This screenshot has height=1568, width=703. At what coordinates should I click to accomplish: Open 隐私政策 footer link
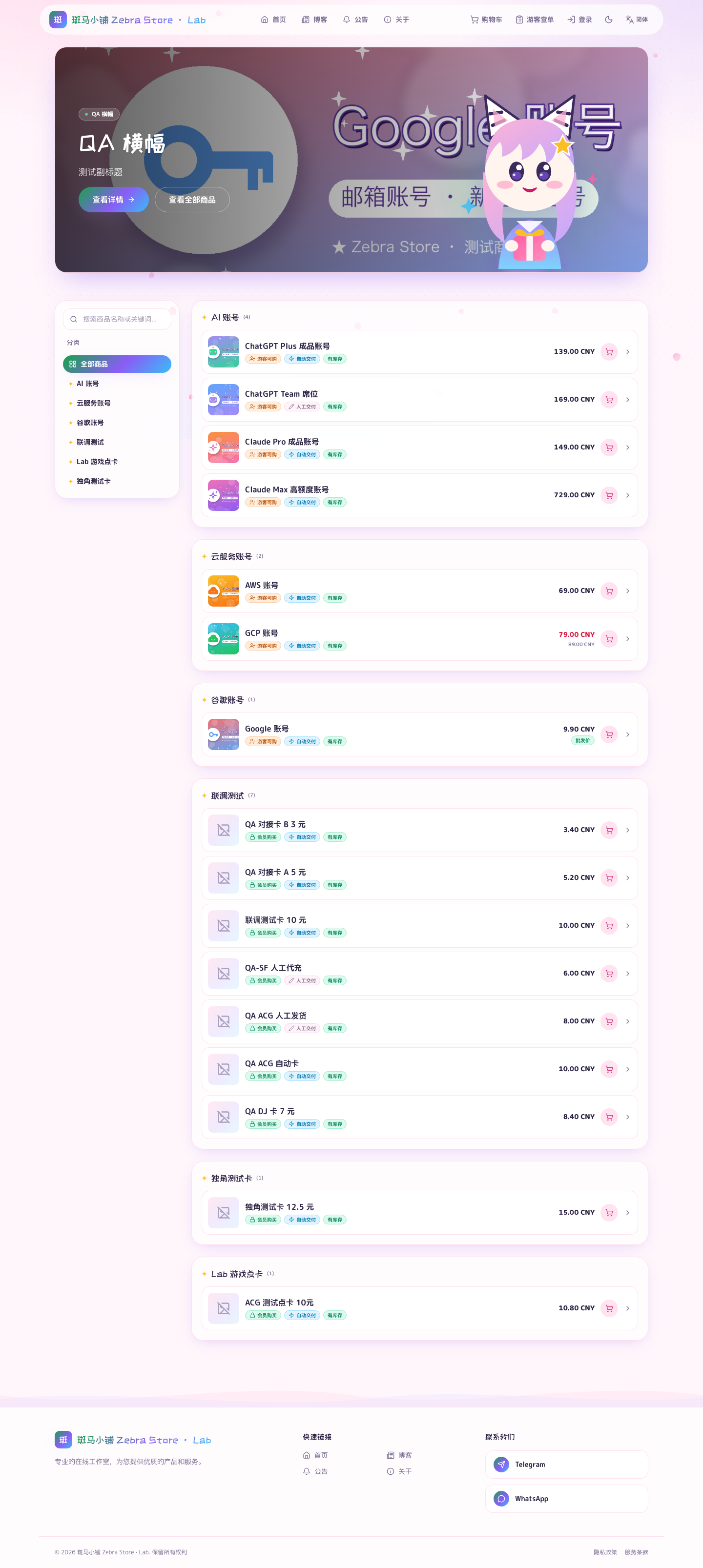[x=605, y=1552]
